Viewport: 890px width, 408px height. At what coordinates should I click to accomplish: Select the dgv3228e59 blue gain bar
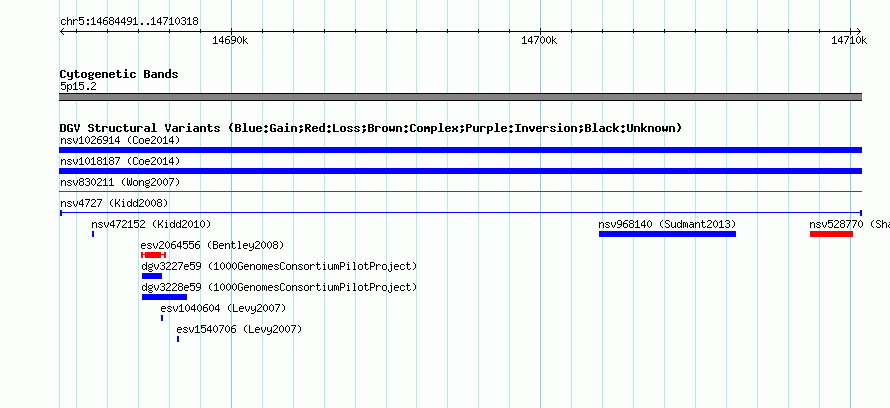(x=164, y=297)
